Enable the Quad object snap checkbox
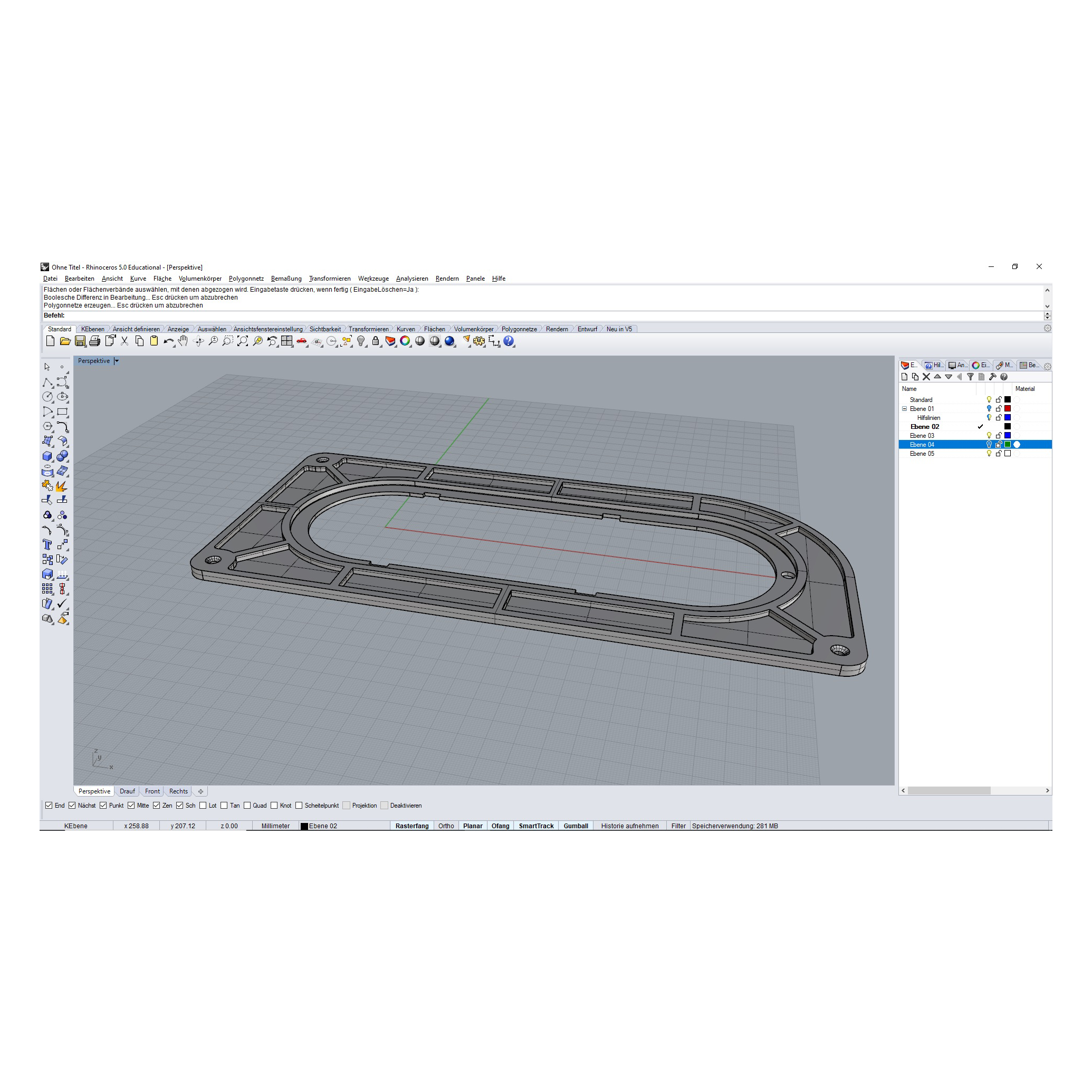The height and width of the screenshot is (1092, 1092). coord(247,806)
